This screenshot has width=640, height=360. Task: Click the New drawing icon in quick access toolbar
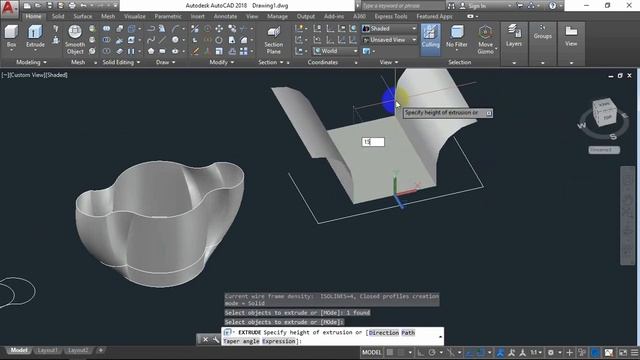coord(27,6)
